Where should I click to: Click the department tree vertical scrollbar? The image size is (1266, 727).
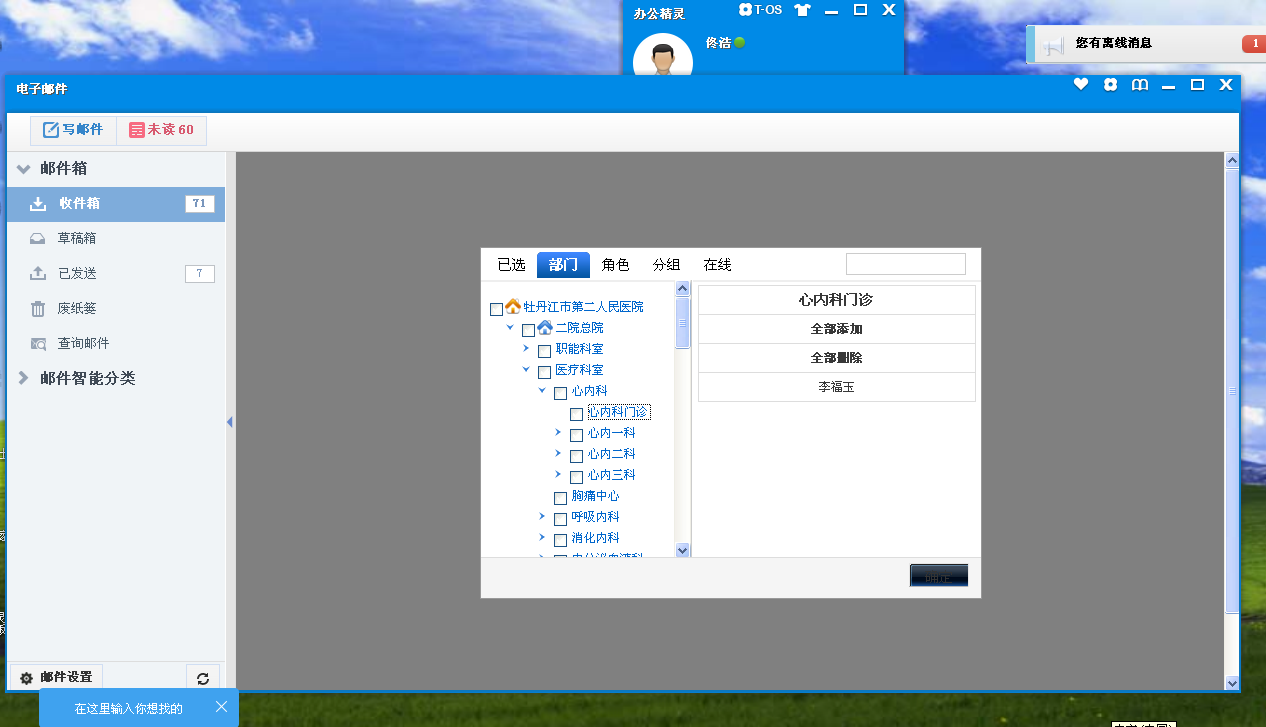click(x=683, y=420)
